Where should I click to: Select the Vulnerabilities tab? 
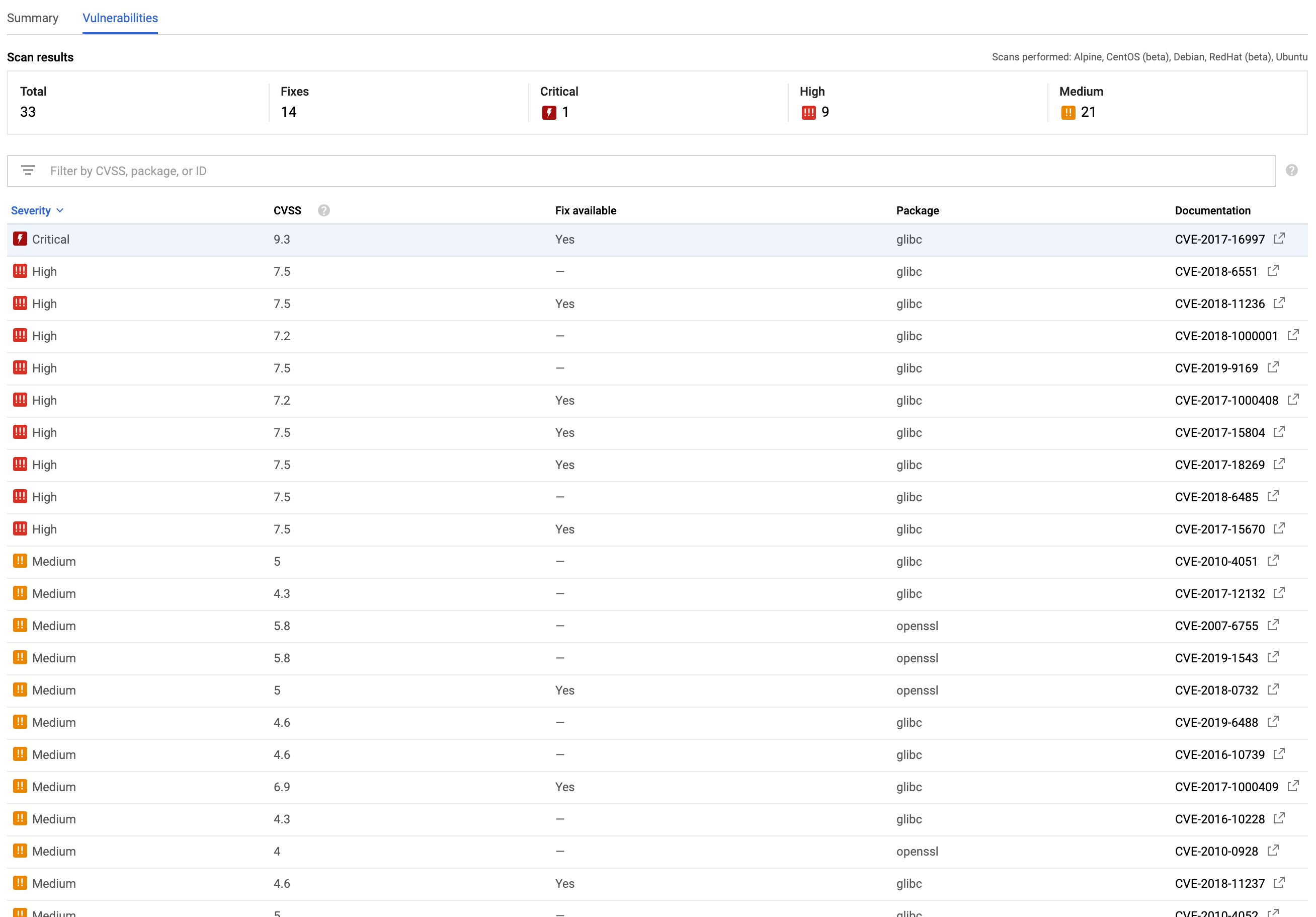[120, 18]
